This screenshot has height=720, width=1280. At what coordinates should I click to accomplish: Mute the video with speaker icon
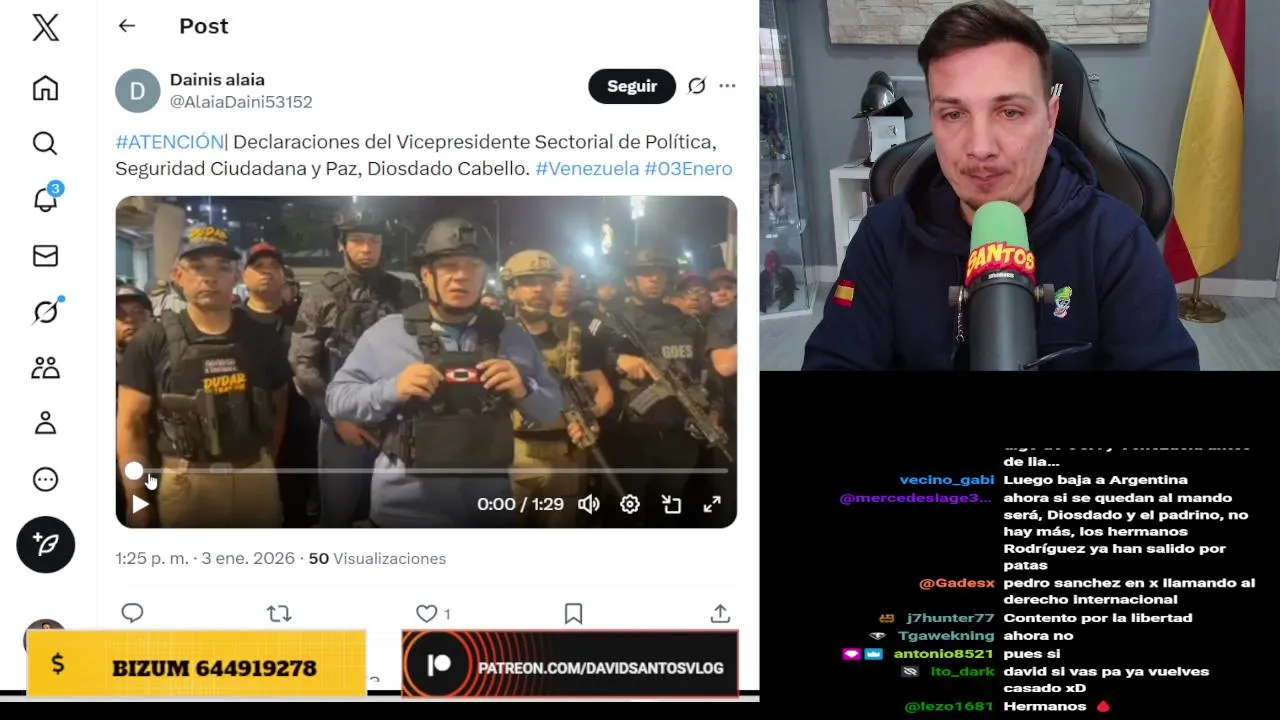pos(589,504)
